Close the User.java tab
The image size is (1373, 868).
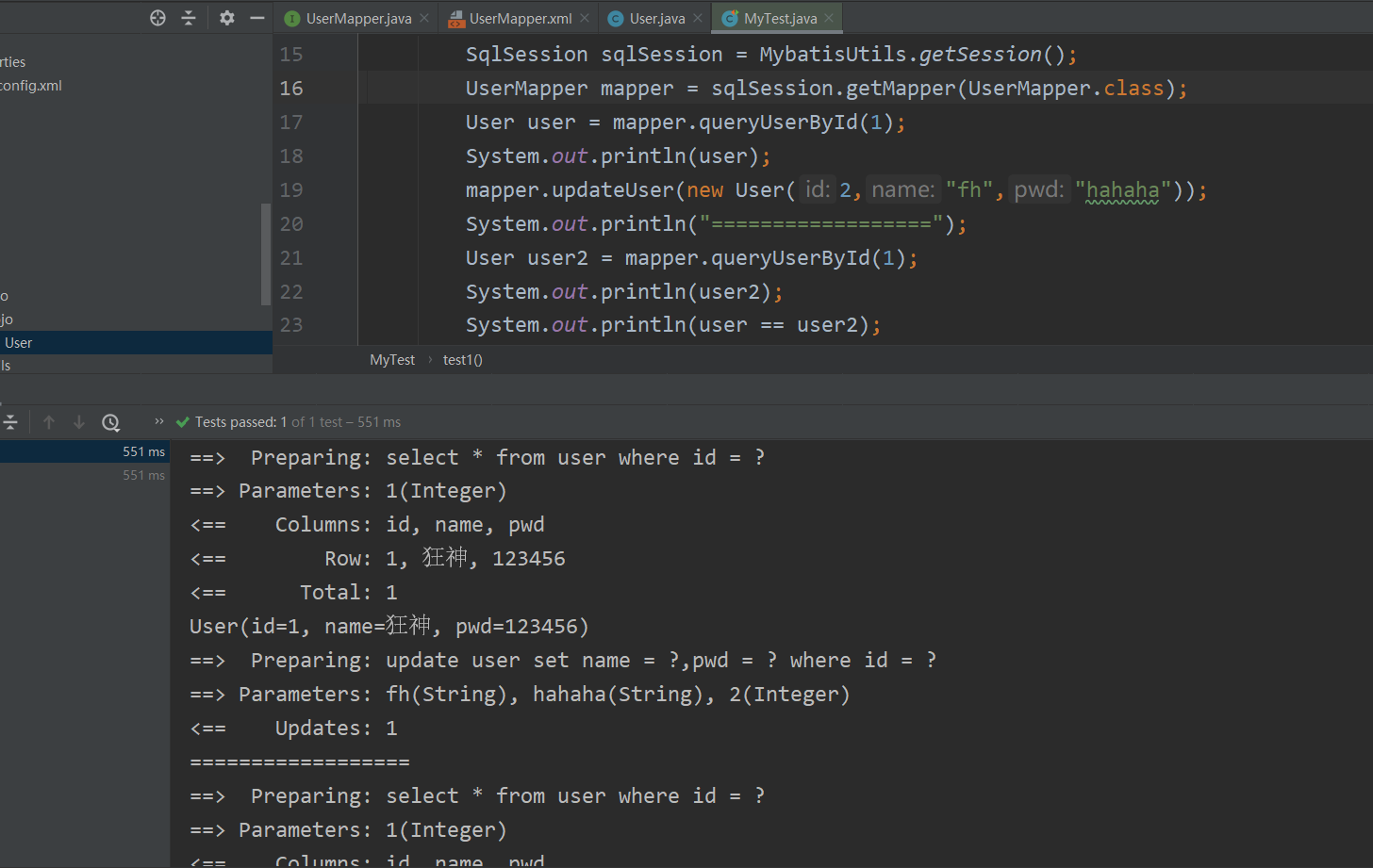tap(698, 18)
